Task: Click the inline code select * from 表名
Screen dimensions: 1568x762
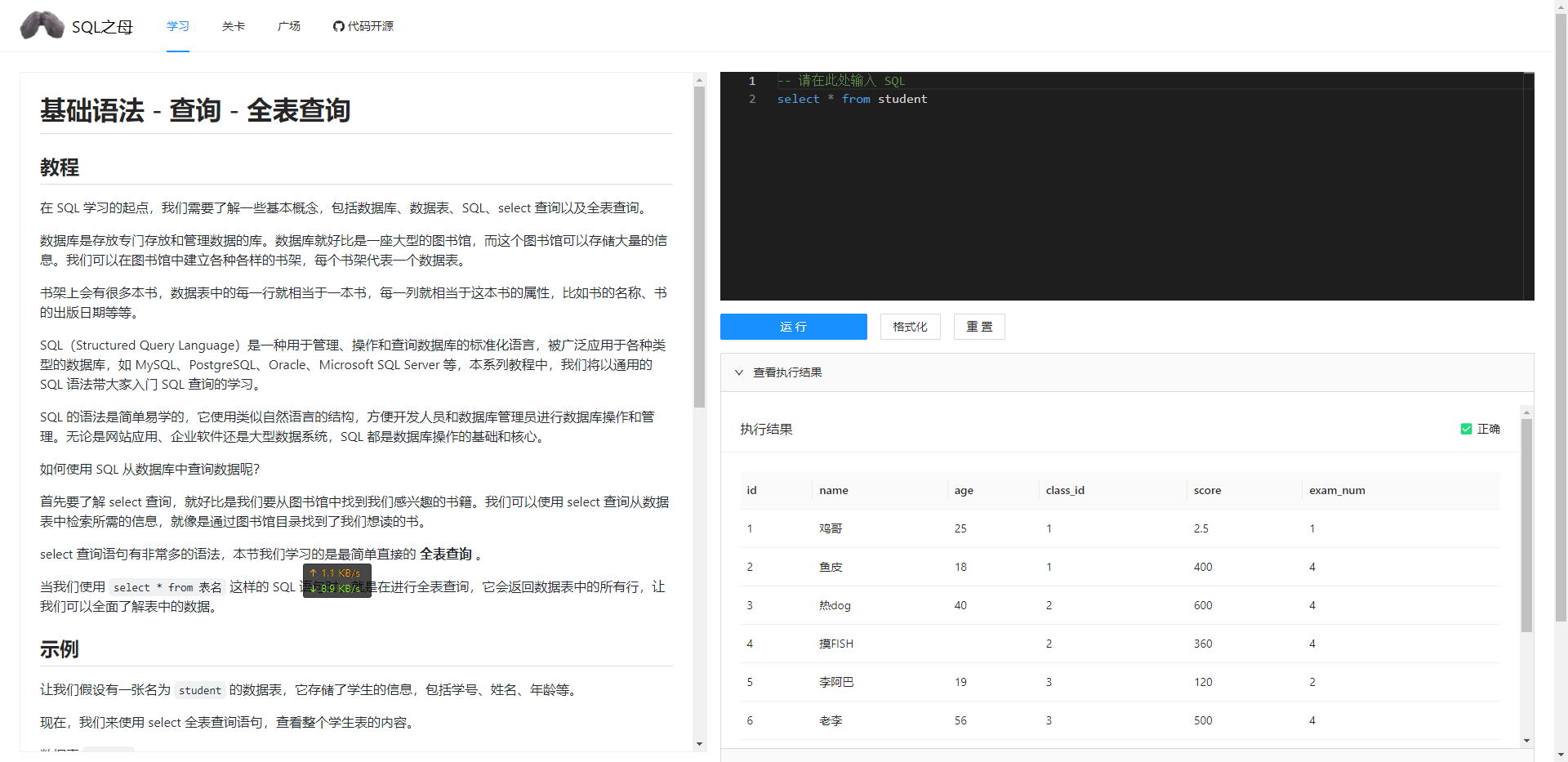Action: click(x=167, y=587)
